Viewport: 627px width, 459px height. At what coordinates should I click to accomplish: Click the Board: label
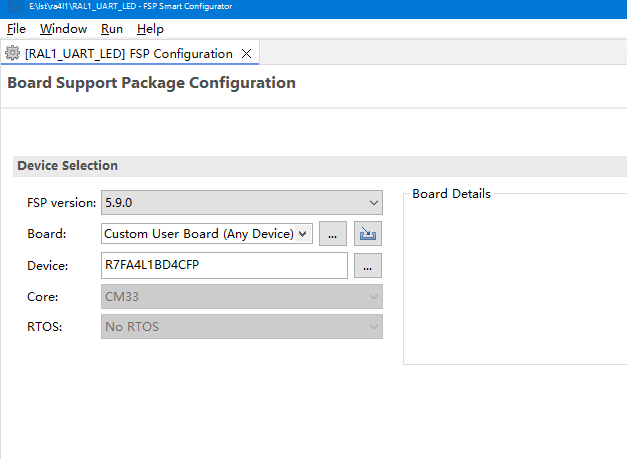coord(47,233)
